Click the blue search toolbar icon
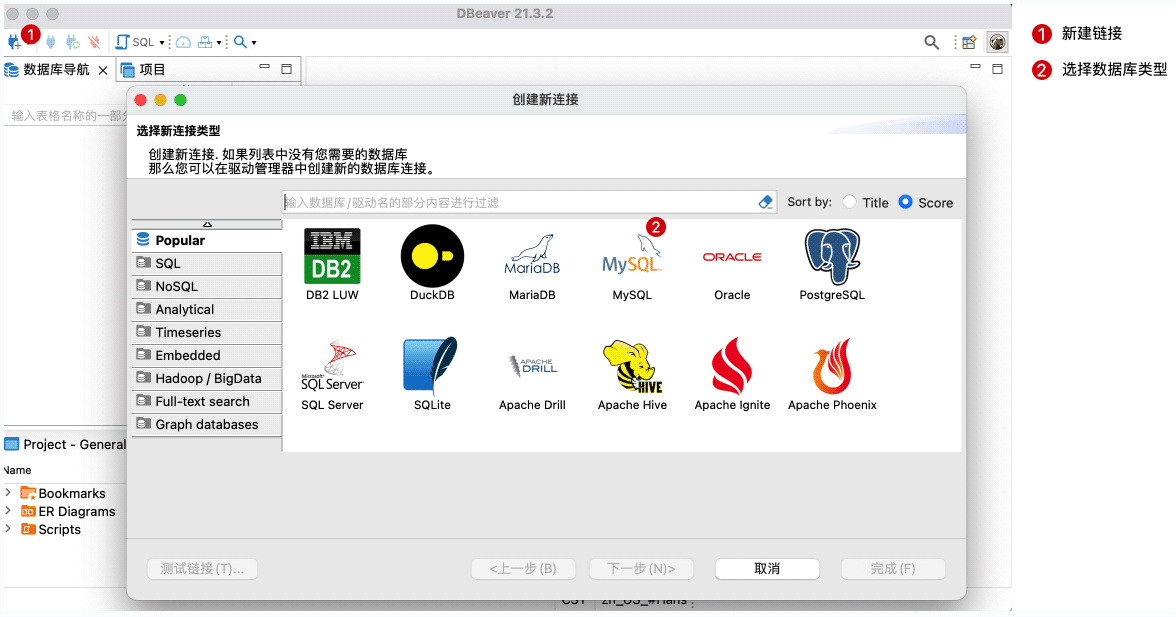Image resolution: width=1176 pixels, height=617 pixels. 240,42
